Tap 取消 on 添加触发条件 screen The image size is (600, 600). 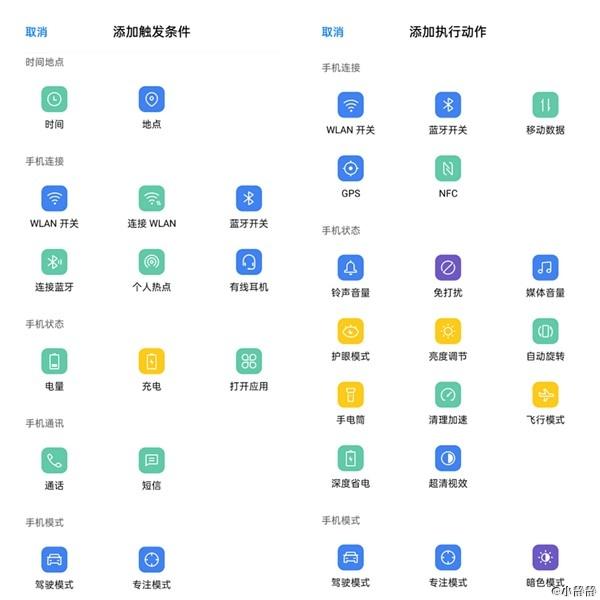(36, 32)
